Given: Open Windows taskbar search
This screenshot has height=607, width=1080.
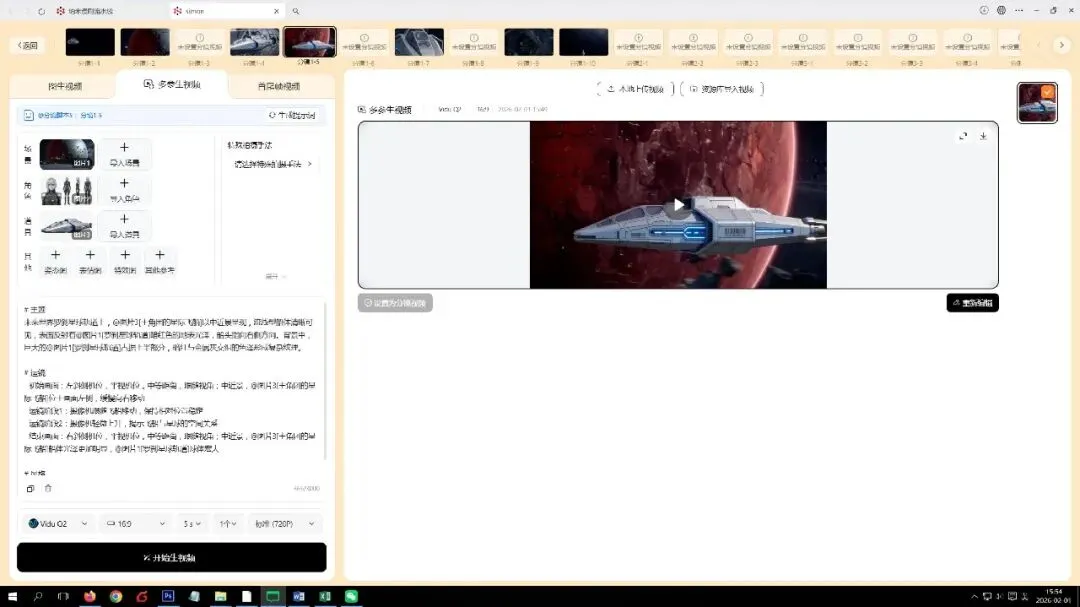Looking at the screenshot, I should click(x=38, y=596).
